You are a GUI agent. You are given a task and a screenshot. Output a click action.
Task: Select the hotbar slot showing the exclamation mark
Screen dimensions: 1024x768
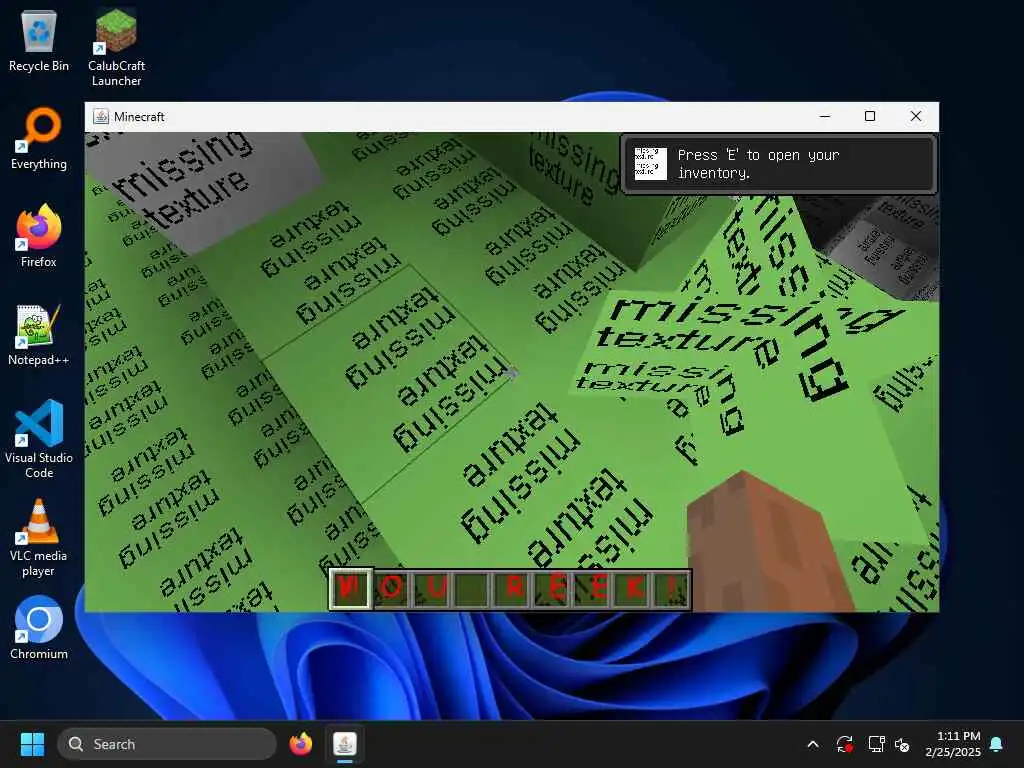tap(671, 589)
